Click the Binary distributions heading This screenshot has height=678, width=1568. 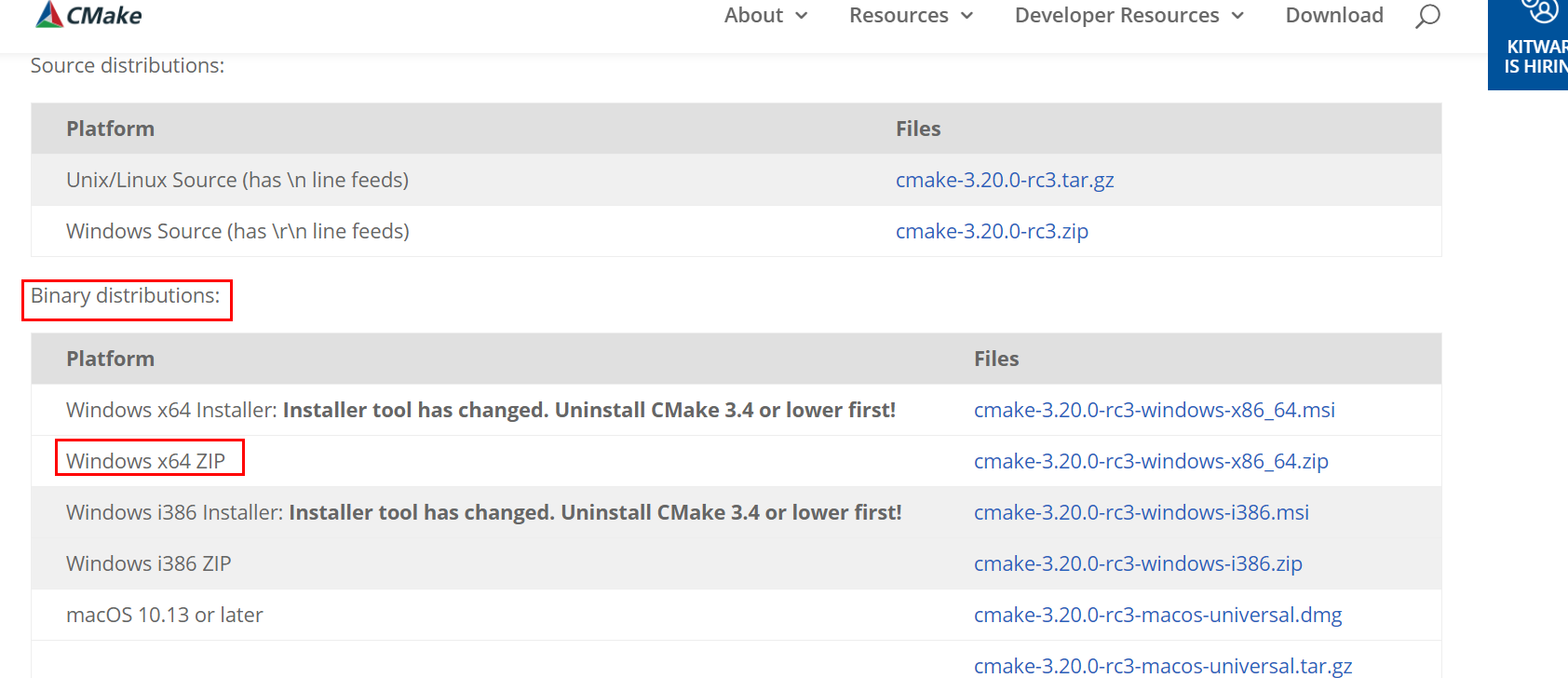(x=126, y=296)
